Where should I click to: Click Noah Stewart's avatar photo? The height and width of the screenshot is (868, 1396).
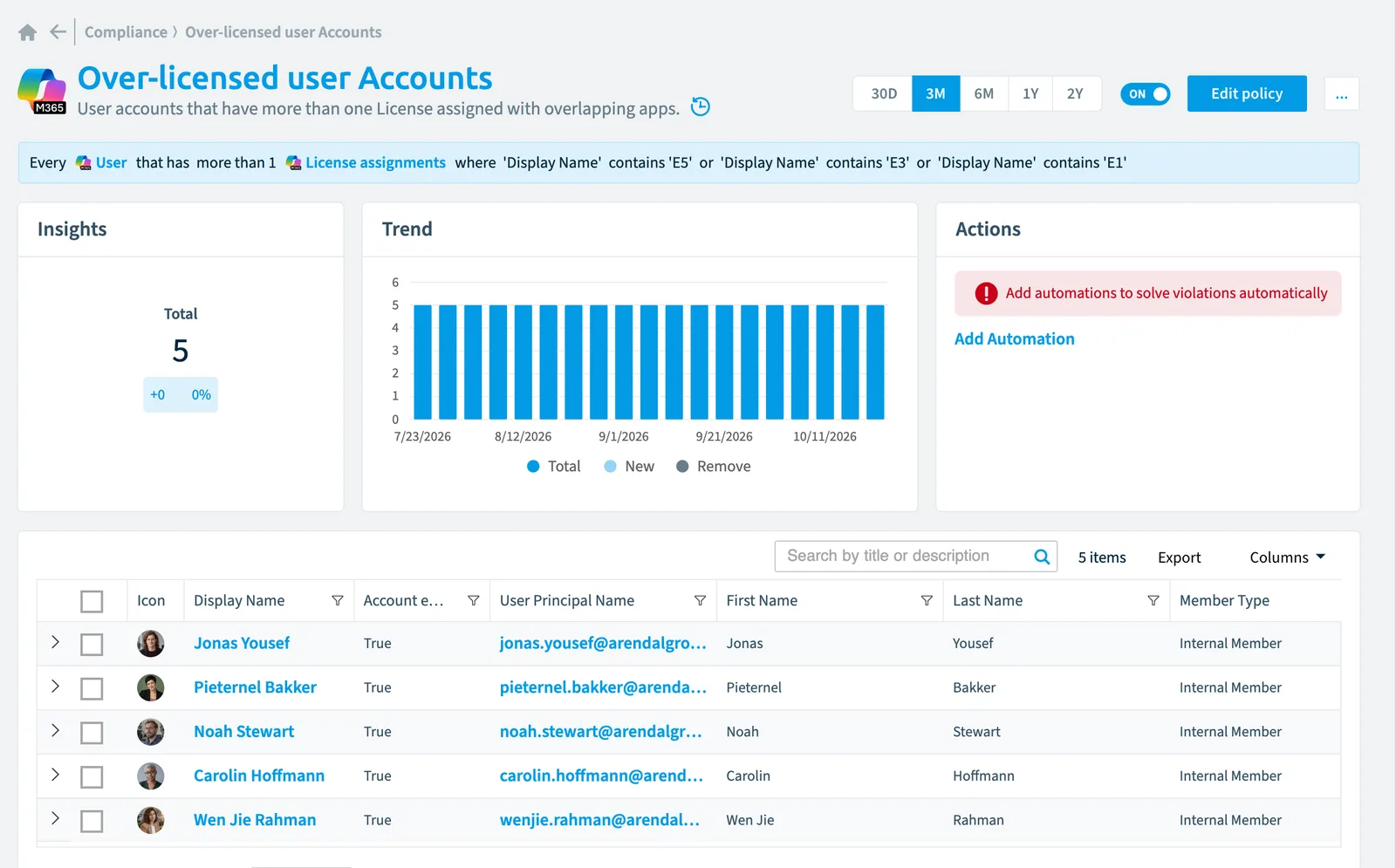(x=151, y=731)
